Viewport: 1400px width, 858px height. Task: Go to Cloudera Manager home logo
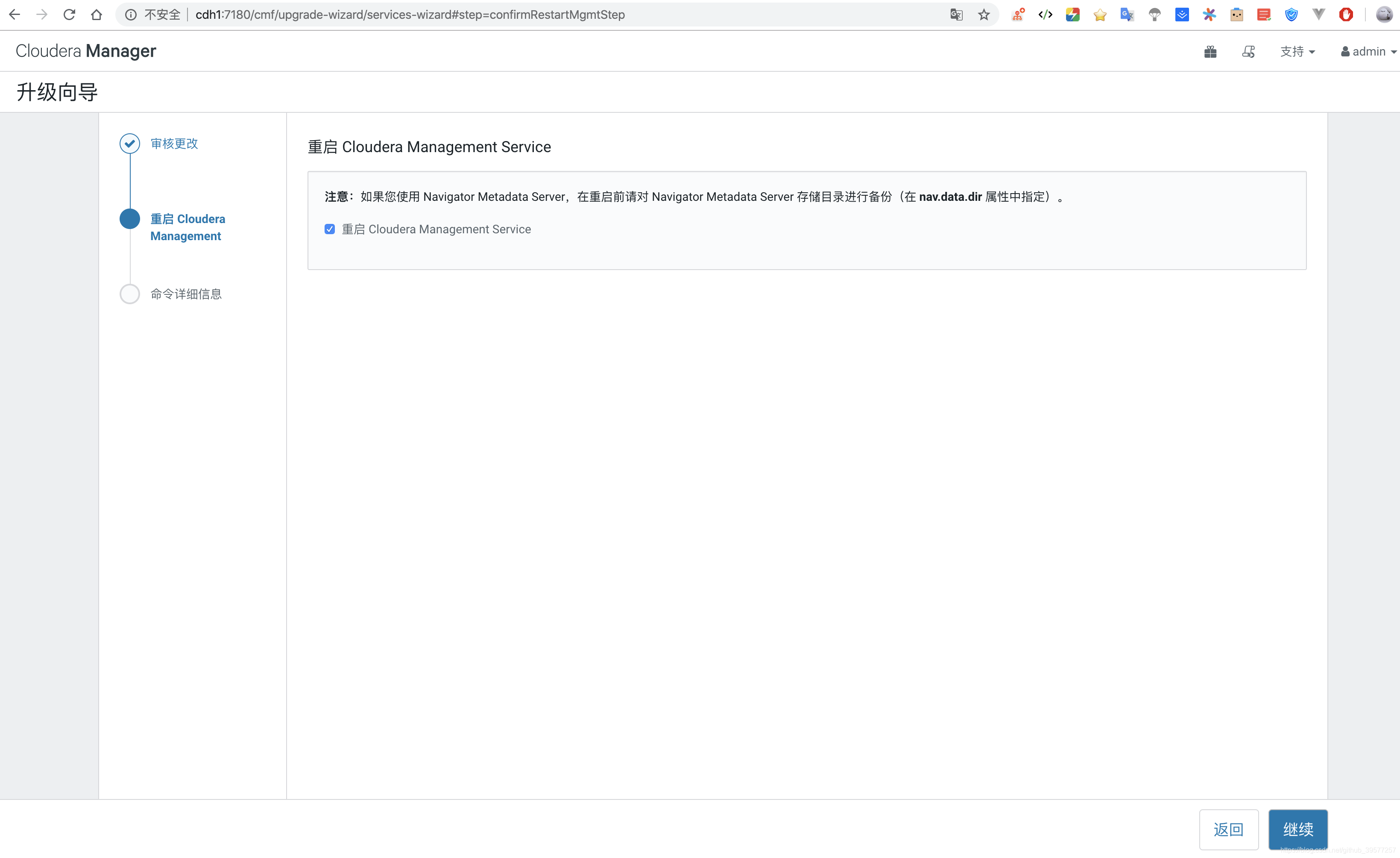86,51
